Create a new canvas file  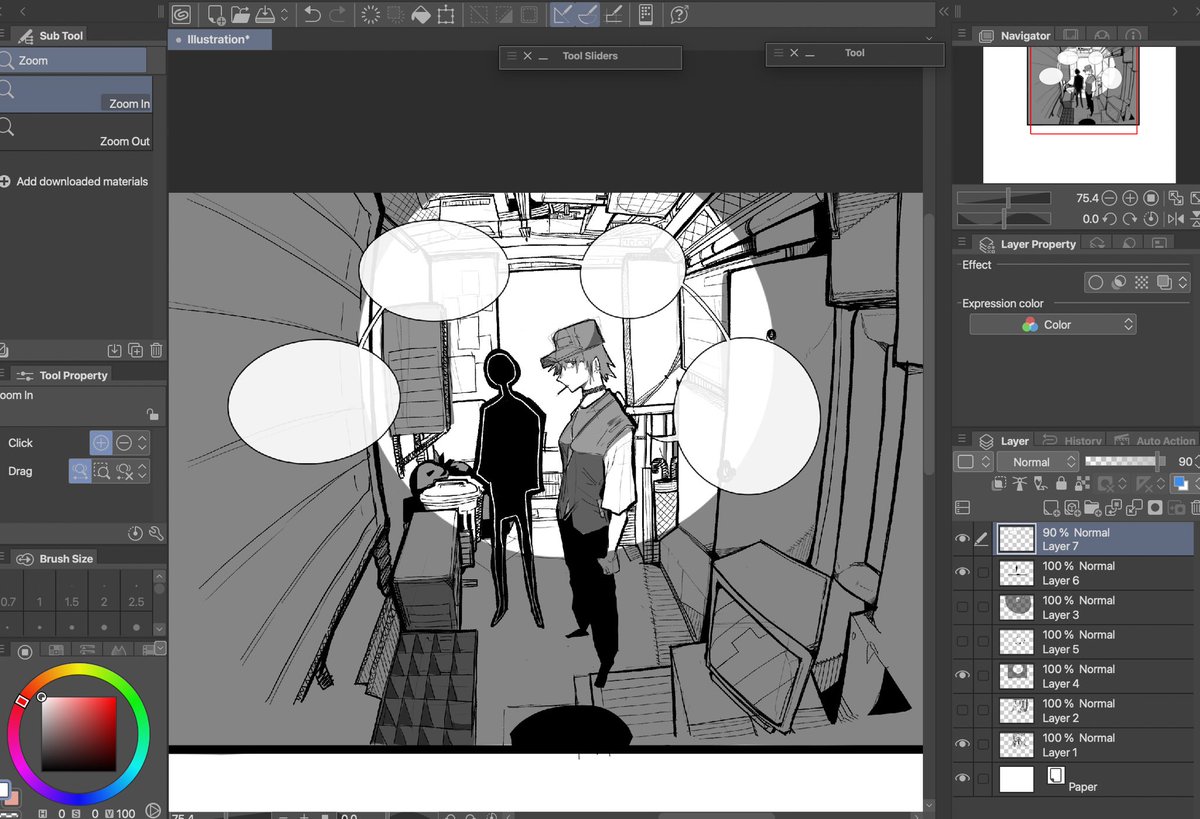point(215,14)
